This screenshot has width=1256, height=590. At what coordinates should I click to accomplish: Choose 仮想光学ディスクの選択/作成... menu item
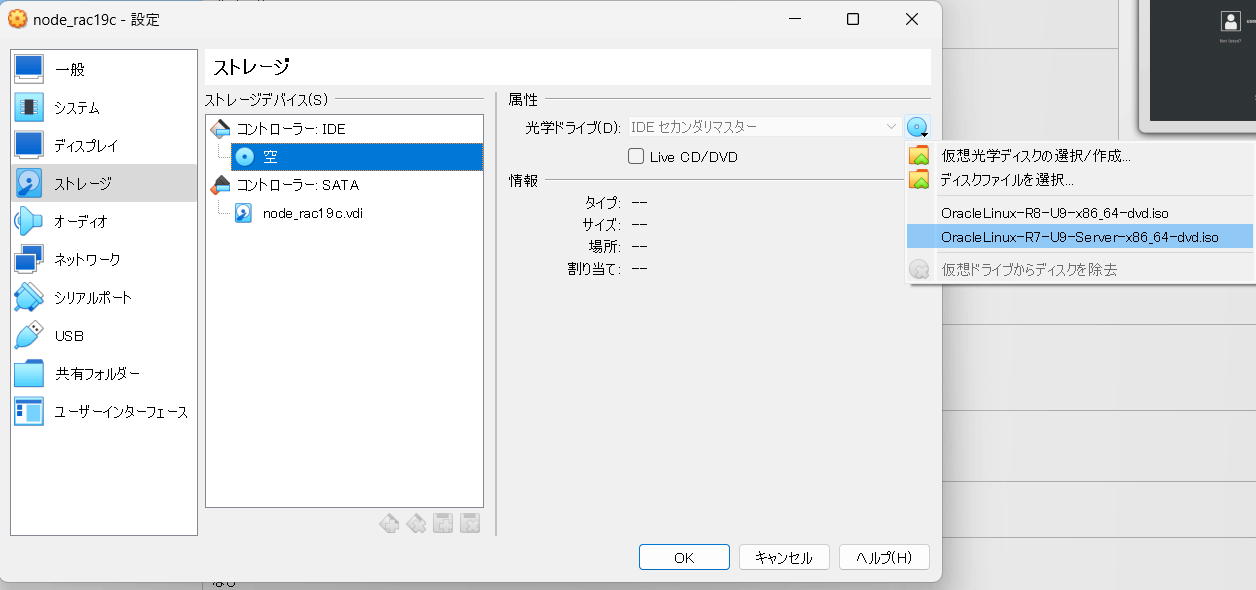1079,156
